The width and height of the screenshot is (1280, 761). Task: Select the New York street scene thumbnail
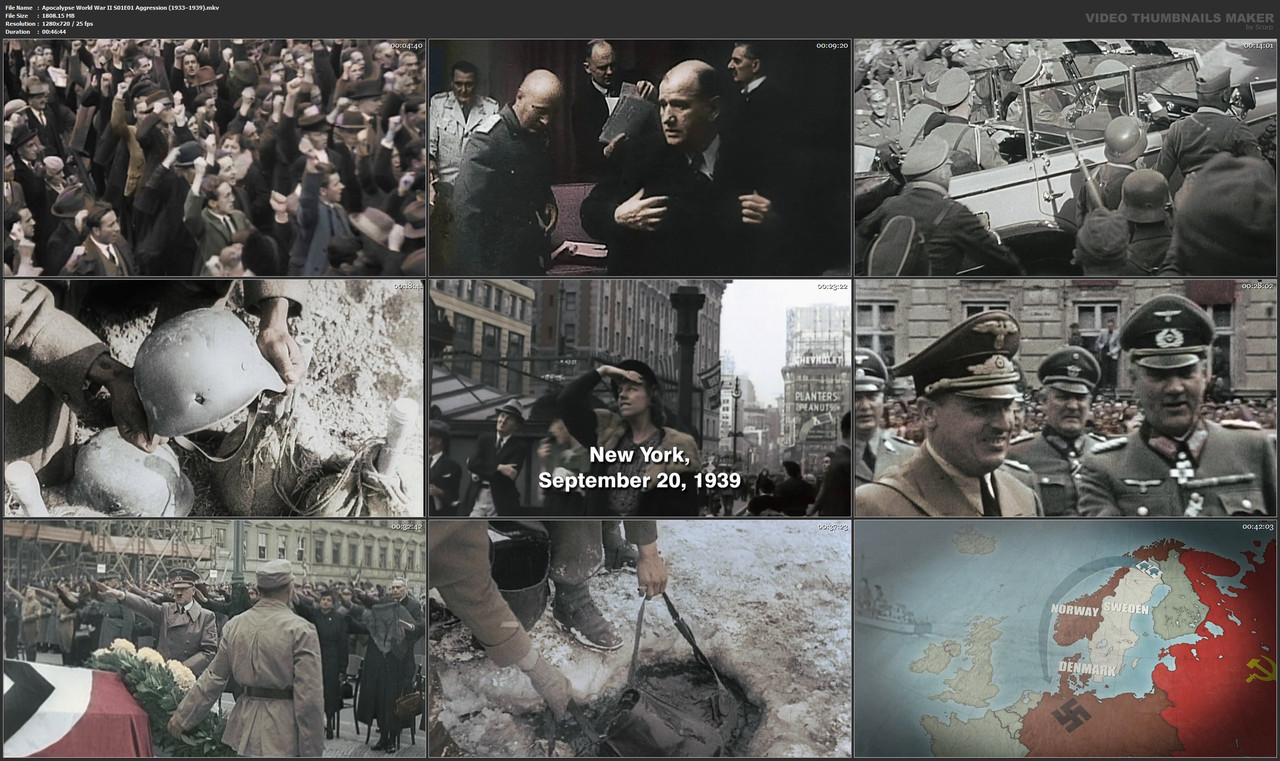coord(640,398)
